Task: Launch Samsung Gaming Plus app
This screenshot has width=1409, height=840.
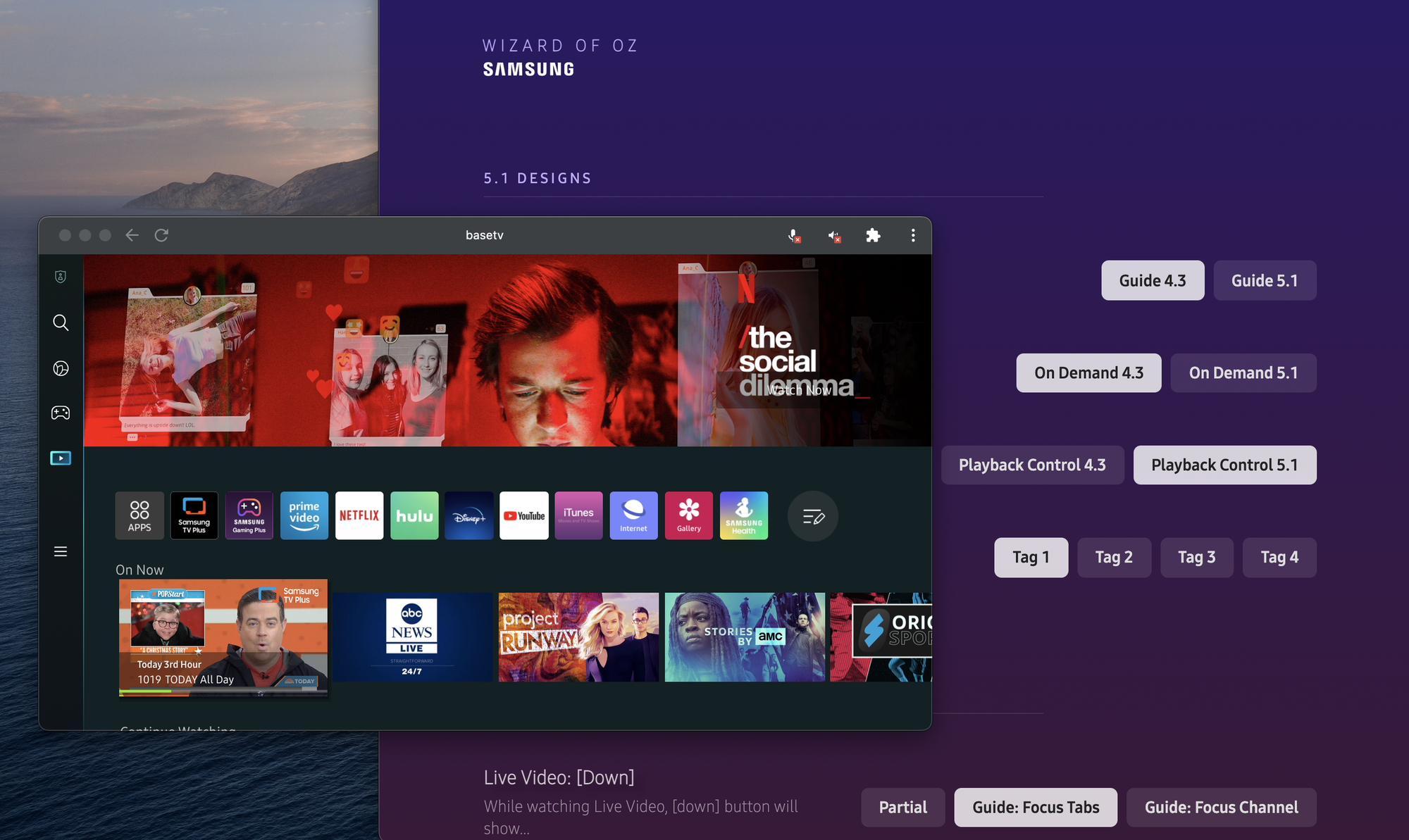Action: click(249, 515)
